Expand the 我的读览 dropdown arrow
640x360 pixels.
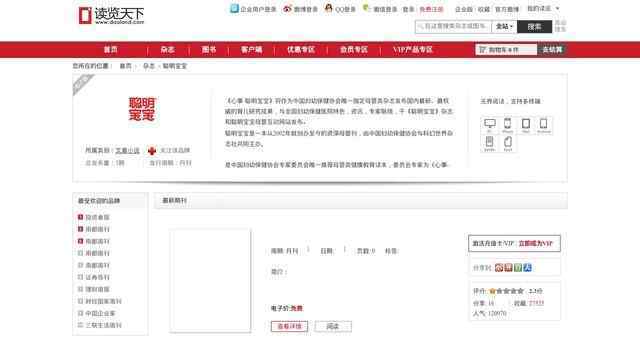[x=558, y=8]
